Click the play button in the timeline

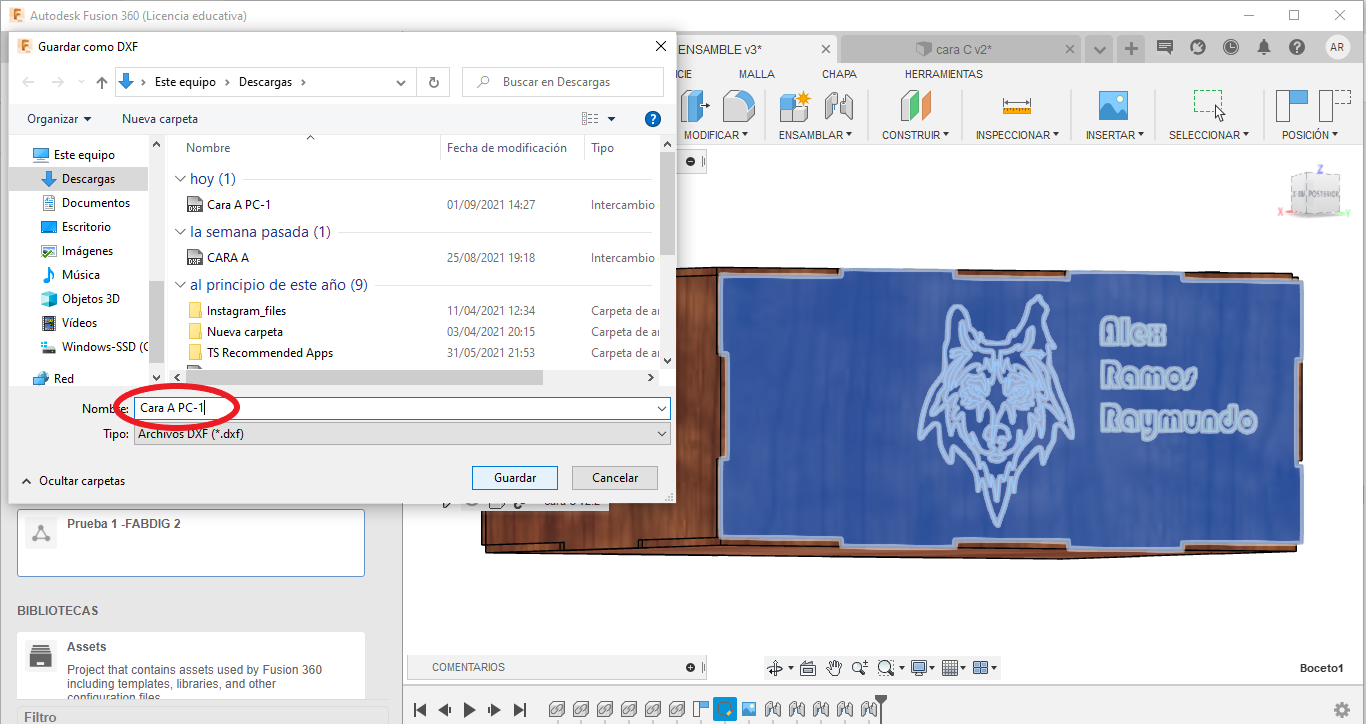pos(470,710)
